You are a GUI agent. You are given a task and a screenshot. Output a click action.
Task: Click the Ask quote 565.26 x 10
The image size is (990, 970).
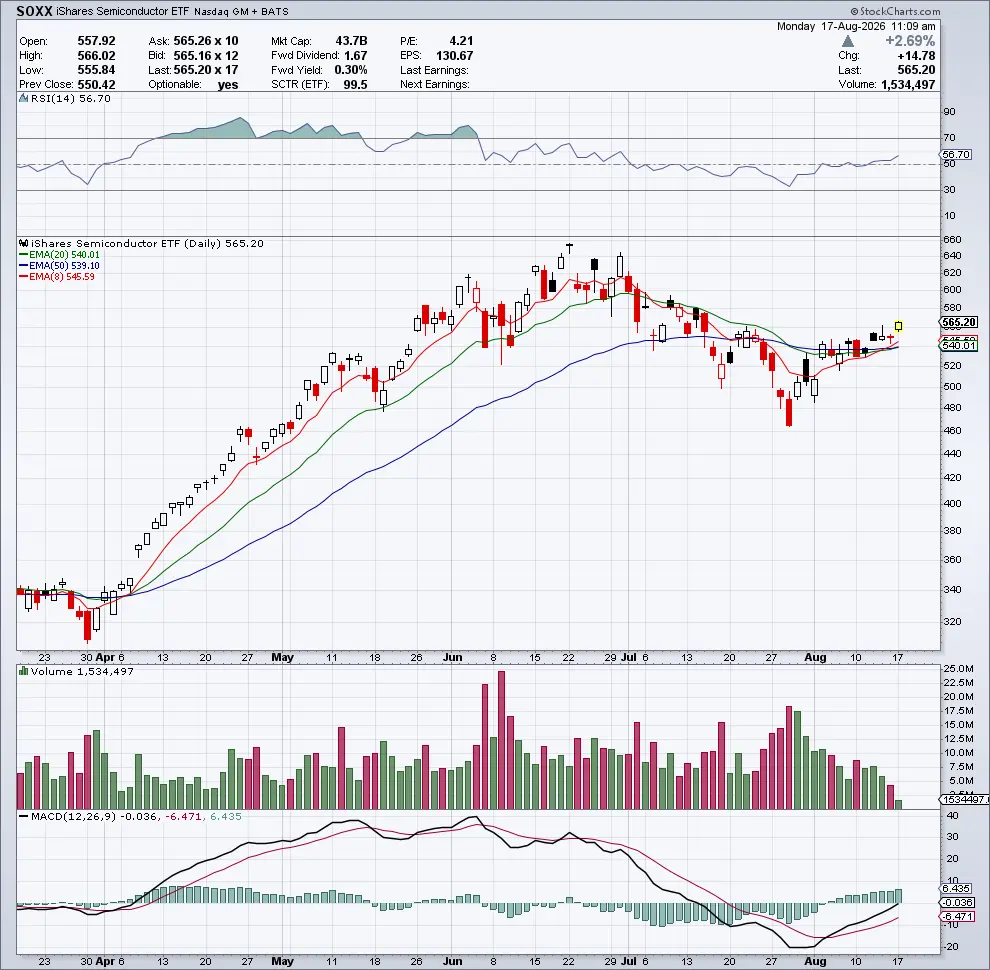click(206, 40)
